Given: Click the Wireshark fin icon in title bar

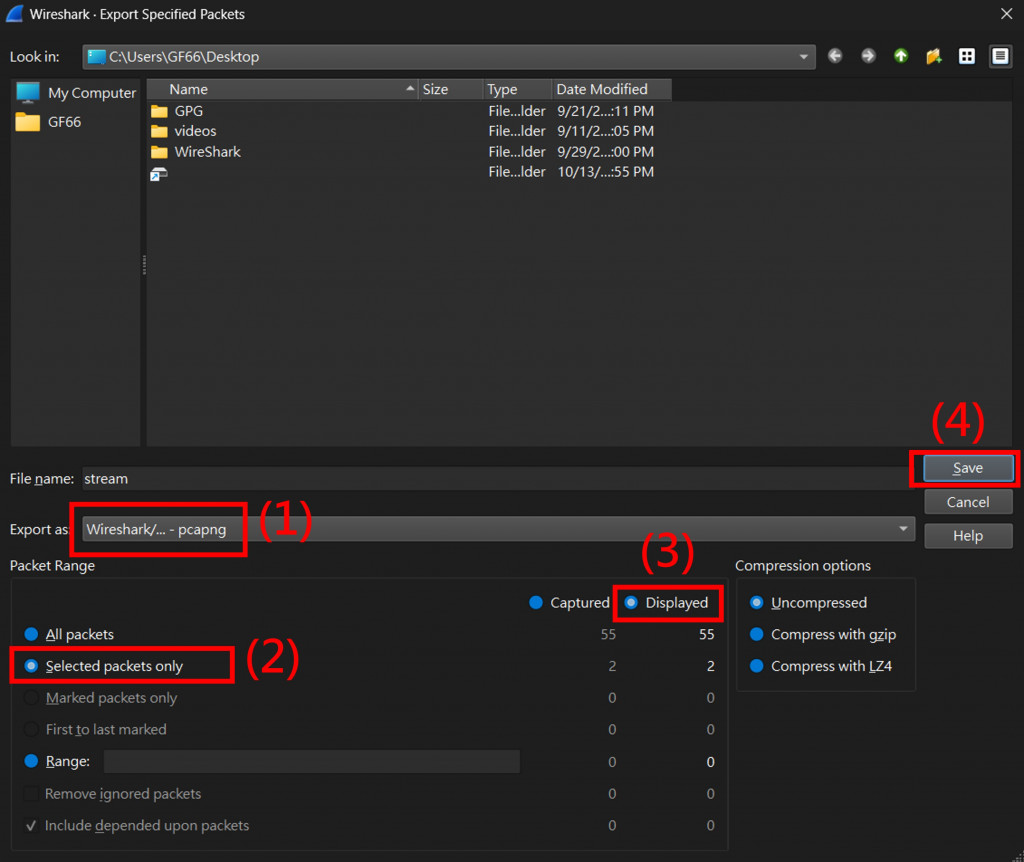Looking at the screenshot, I should pyautogui.click(x=14, y=14).
